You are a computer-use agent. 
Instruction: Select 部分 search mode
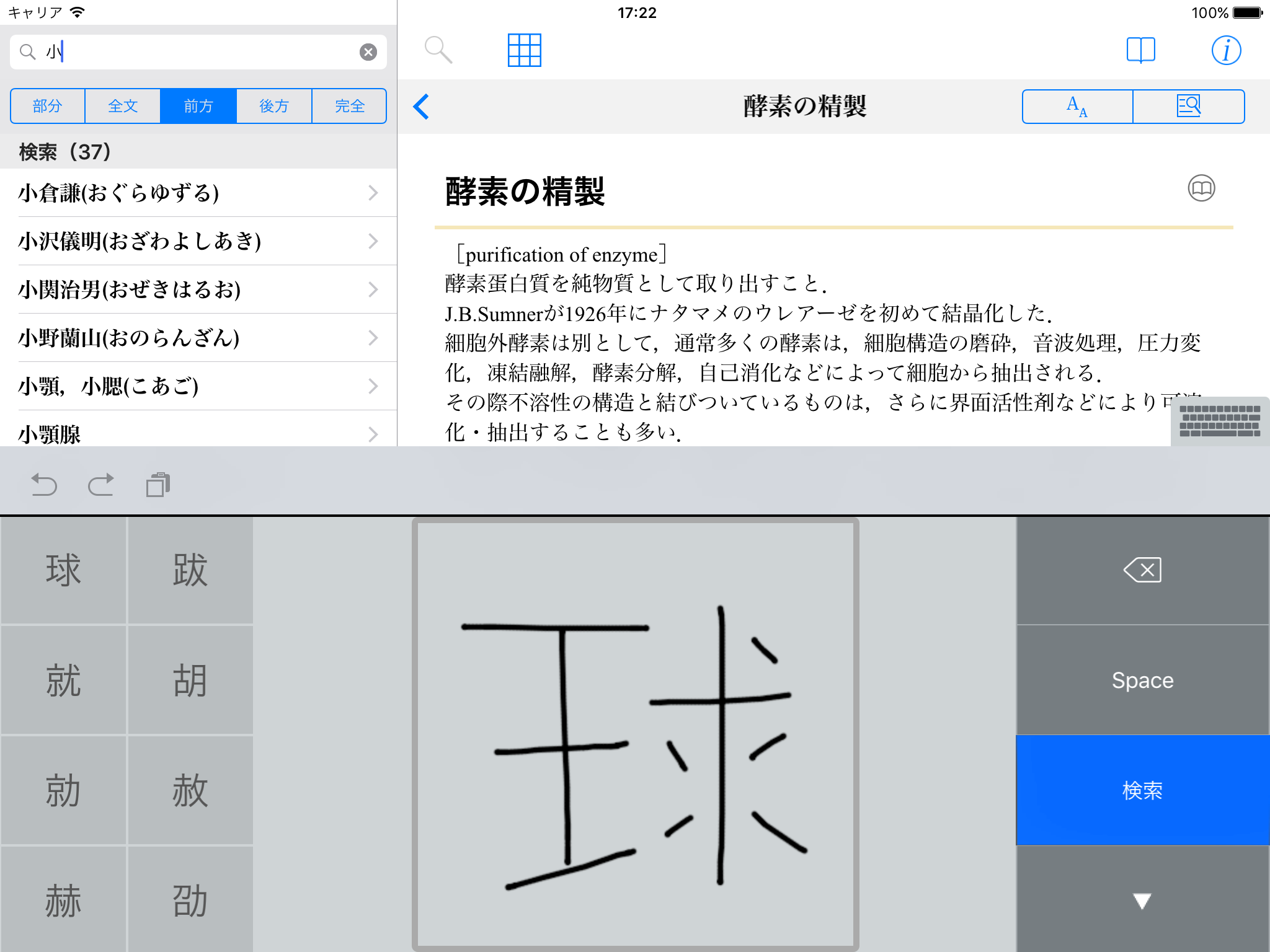pos(48,106)
